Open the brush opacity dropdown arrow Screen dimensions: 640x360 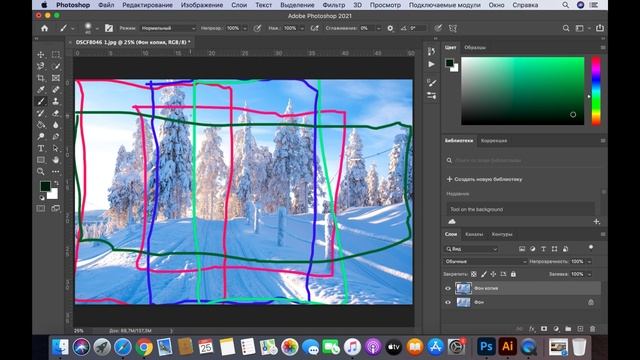245,29
